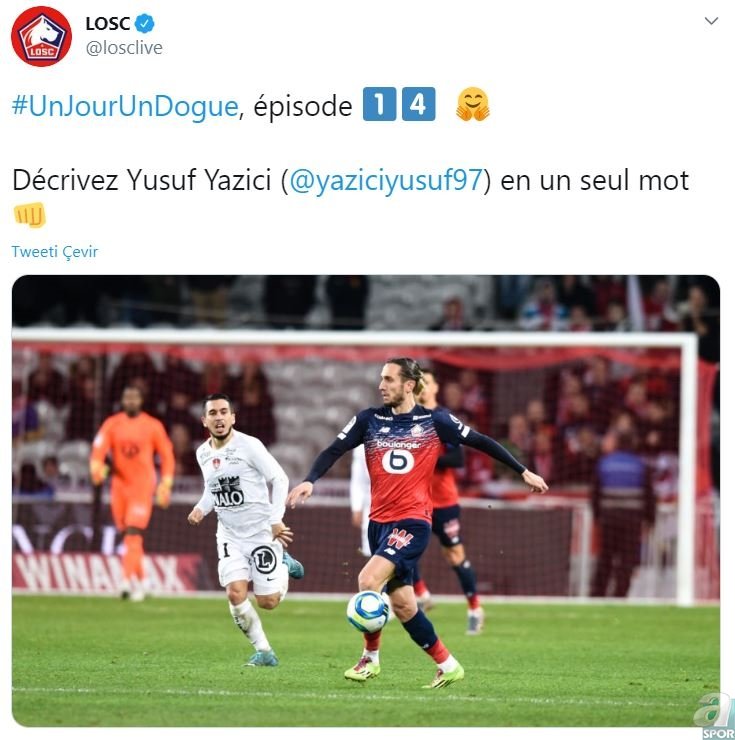This screenshot has width=735, height=740.
Task: Click the keycap number 4 emoji
Action: tap(418, 104)
